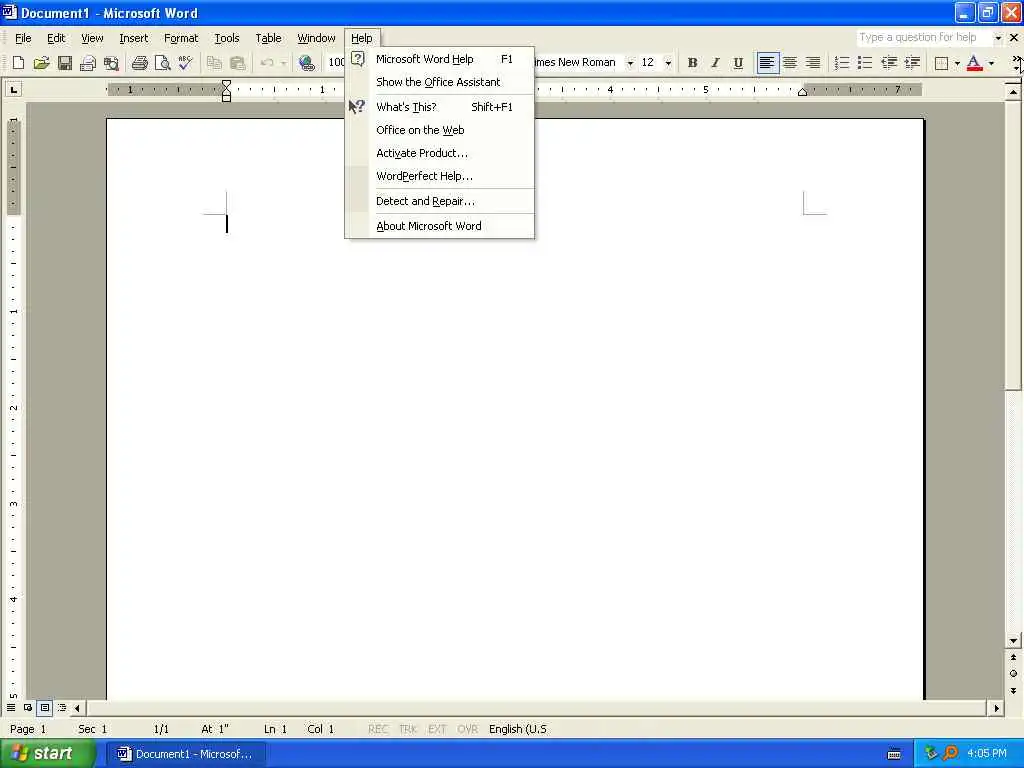
Task: Click the Outside Border icon
Action: click(x=941, y=63)
